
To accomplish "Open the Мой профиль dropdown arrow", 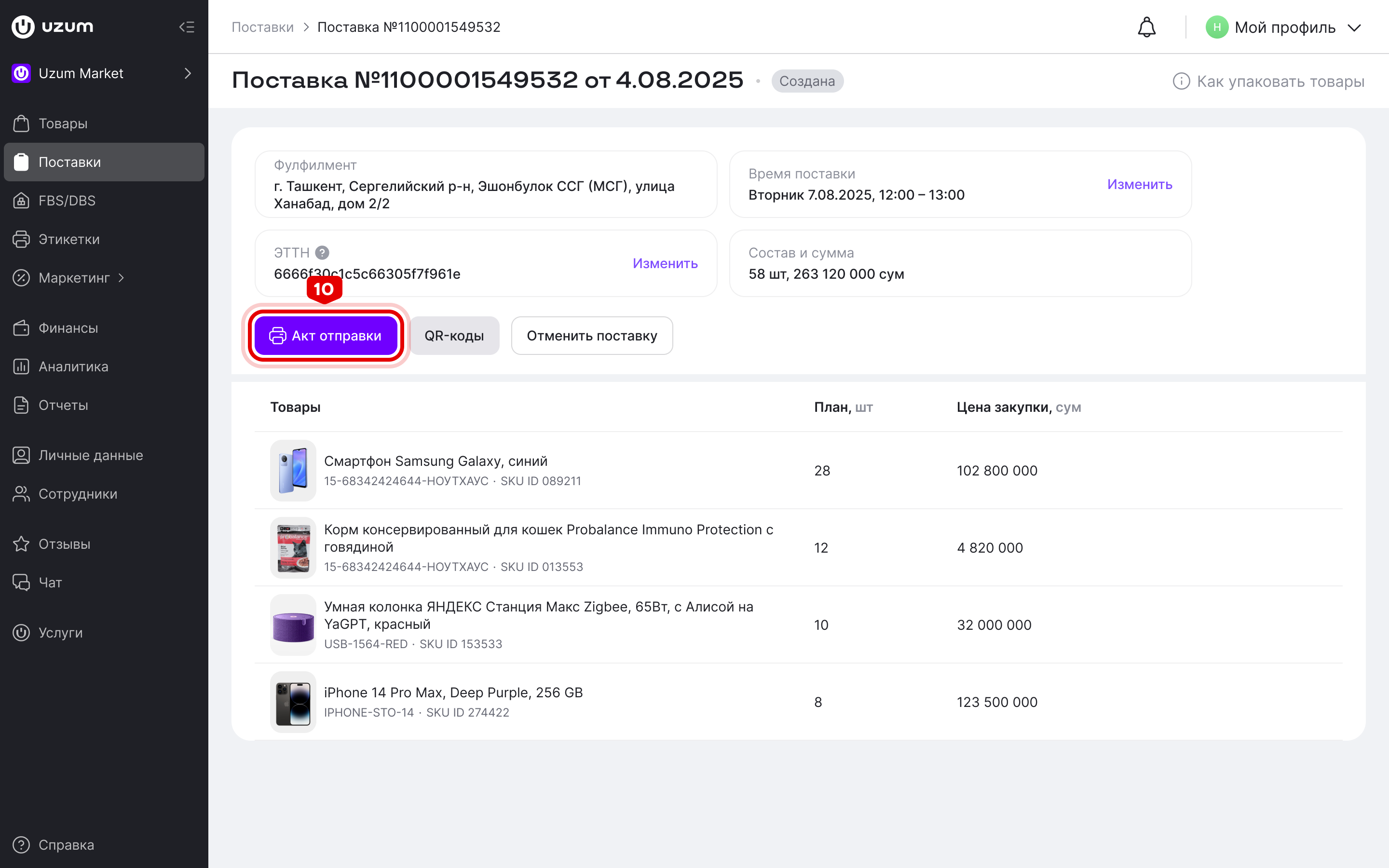I will coord(1354,28).
